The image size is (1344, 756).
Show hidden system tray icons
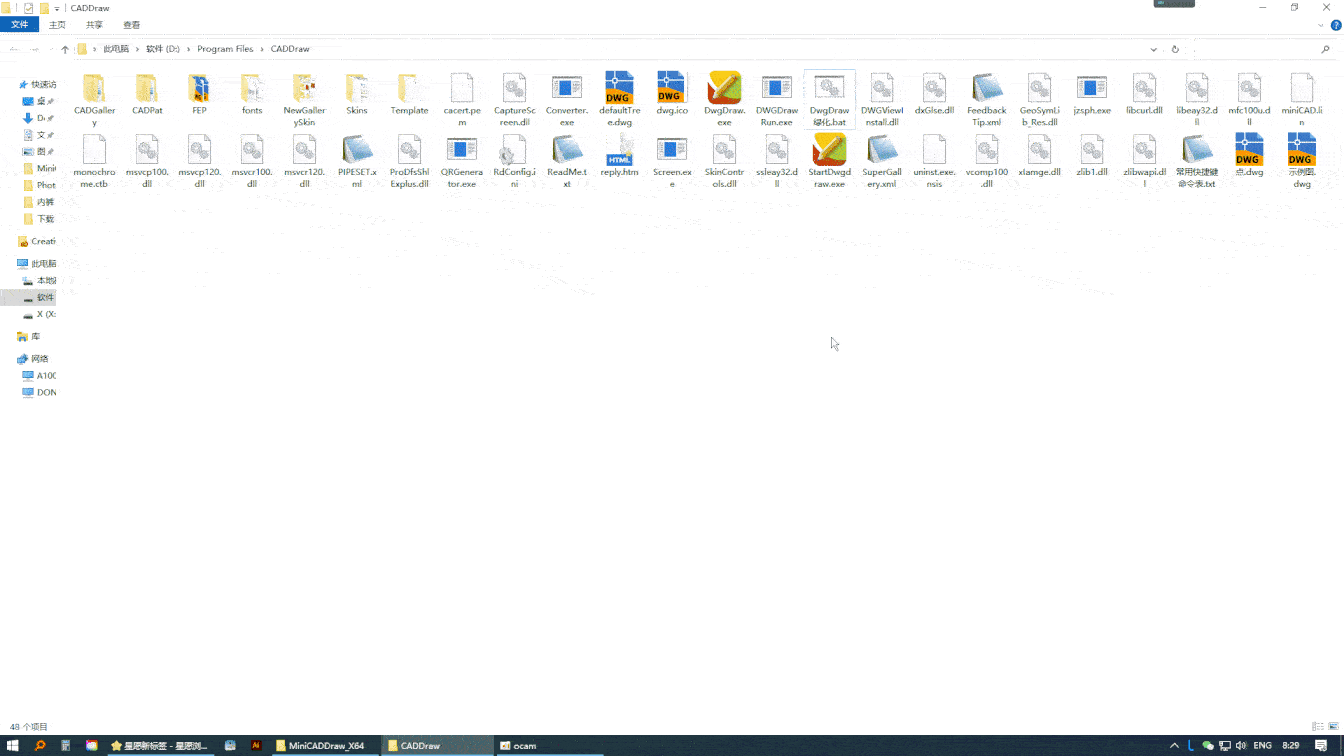[x=1175, y=746]
